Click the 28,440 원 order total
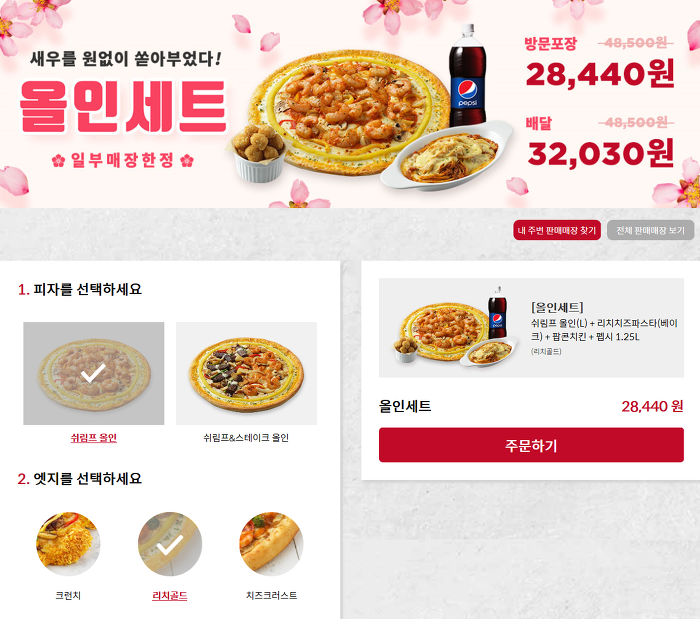Viewport: 700px width, 619px height. point(652,406)
